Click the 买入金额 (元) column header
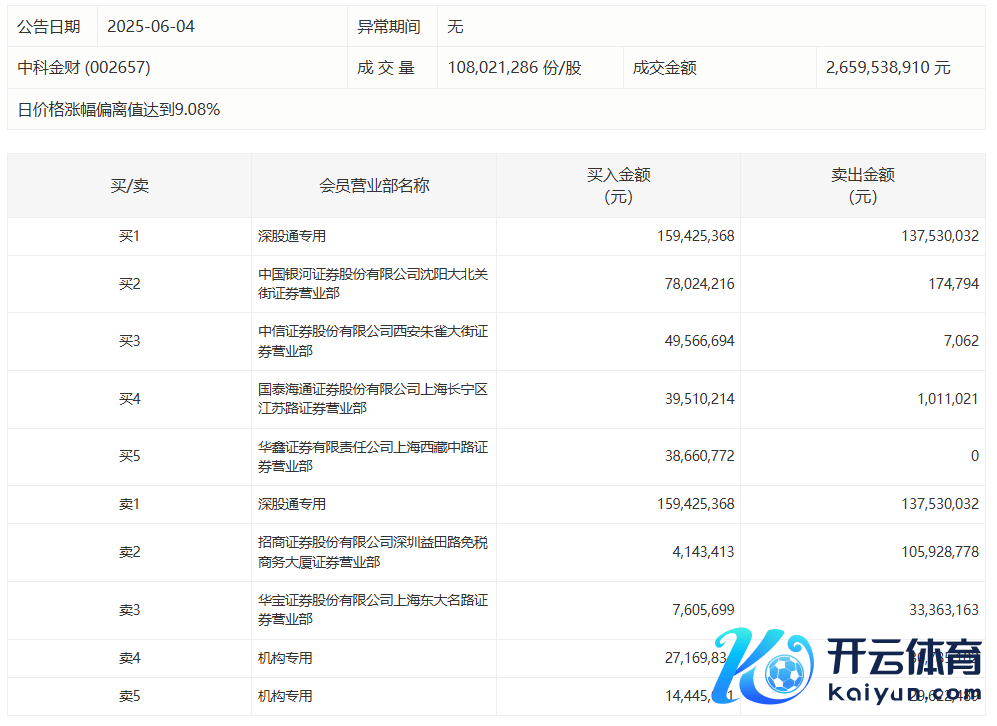This screenshot has width=997, height=726. (618, 186)
